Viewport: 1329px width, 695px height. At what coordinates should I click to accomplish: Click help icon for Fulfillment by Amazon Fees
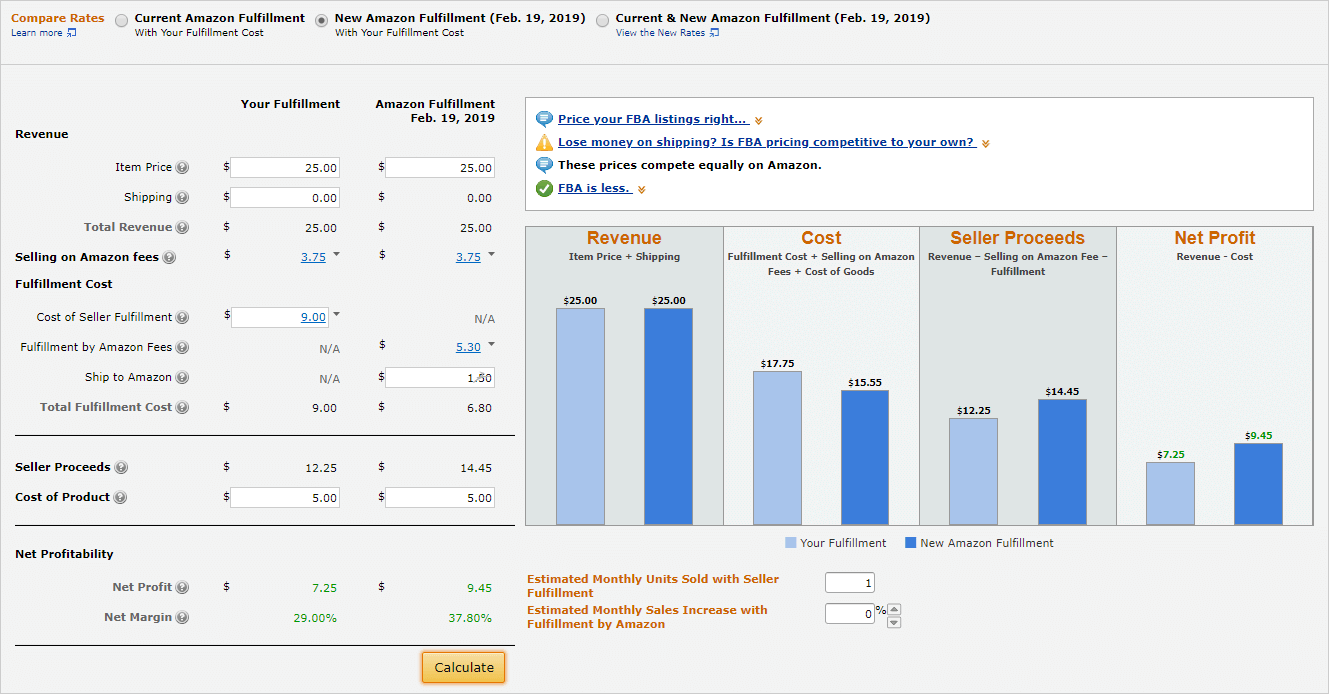pos(182,348)
